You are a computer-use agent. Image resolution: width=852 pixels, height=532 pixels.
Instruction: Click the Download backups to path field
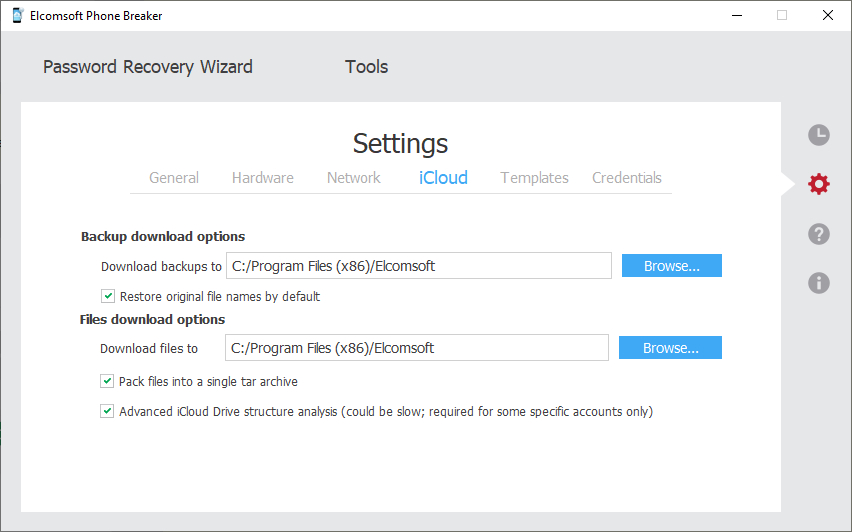[x=418, y=266]
